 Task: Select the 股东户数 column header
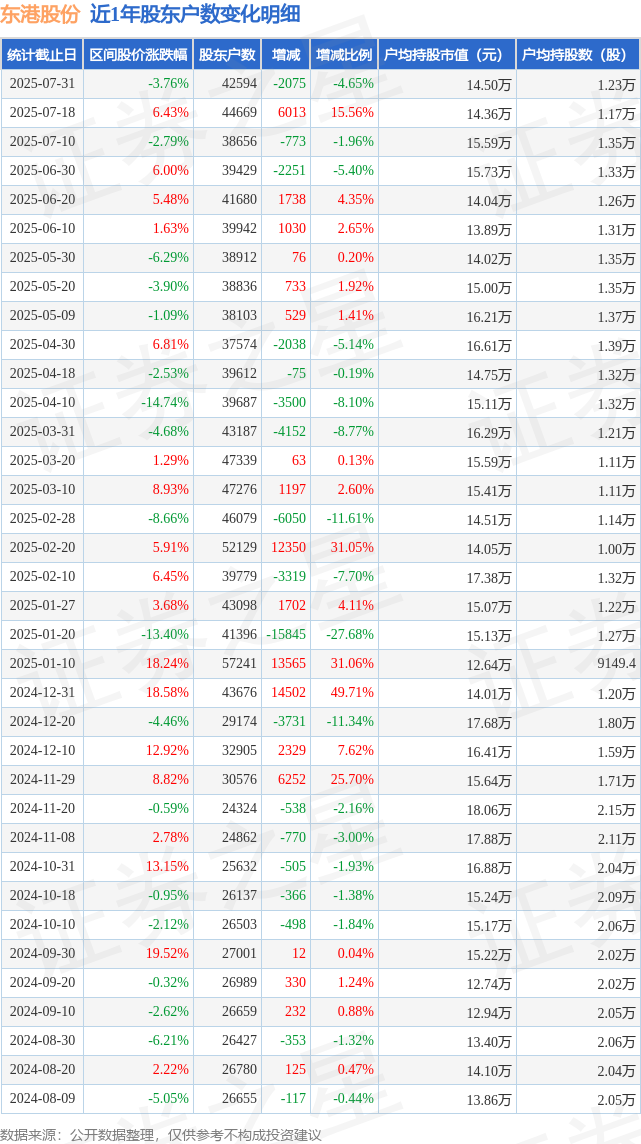click(228, 55)
